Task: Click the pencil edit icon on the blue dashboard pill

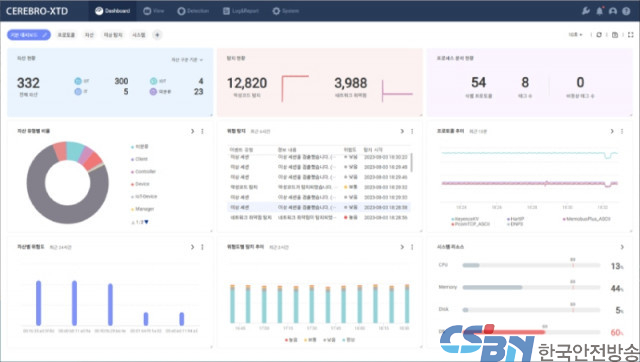Action: coord(44,35)
